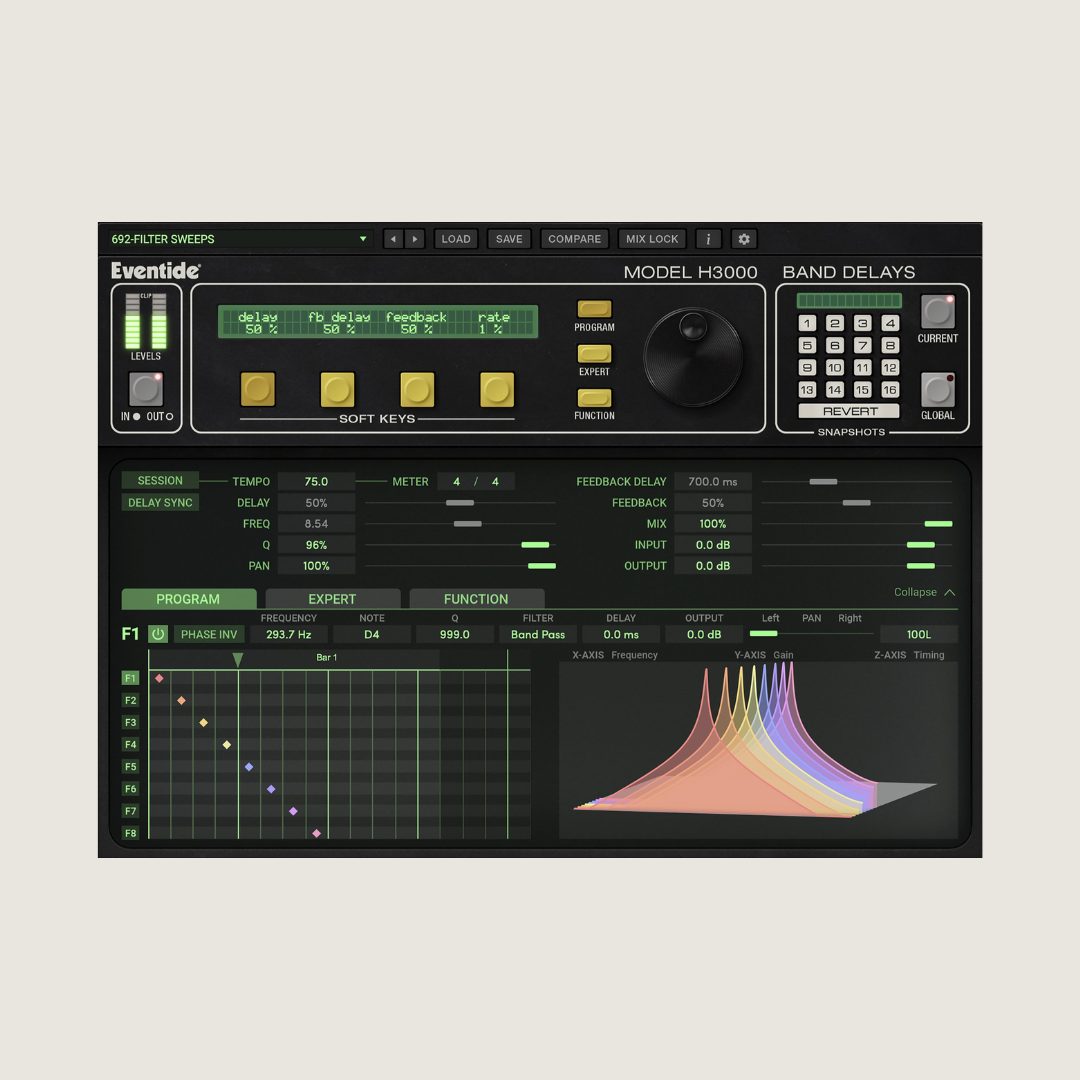Select snapshot 3
Viewport: 1080px width, 1080px height.
tap(862, 323)
